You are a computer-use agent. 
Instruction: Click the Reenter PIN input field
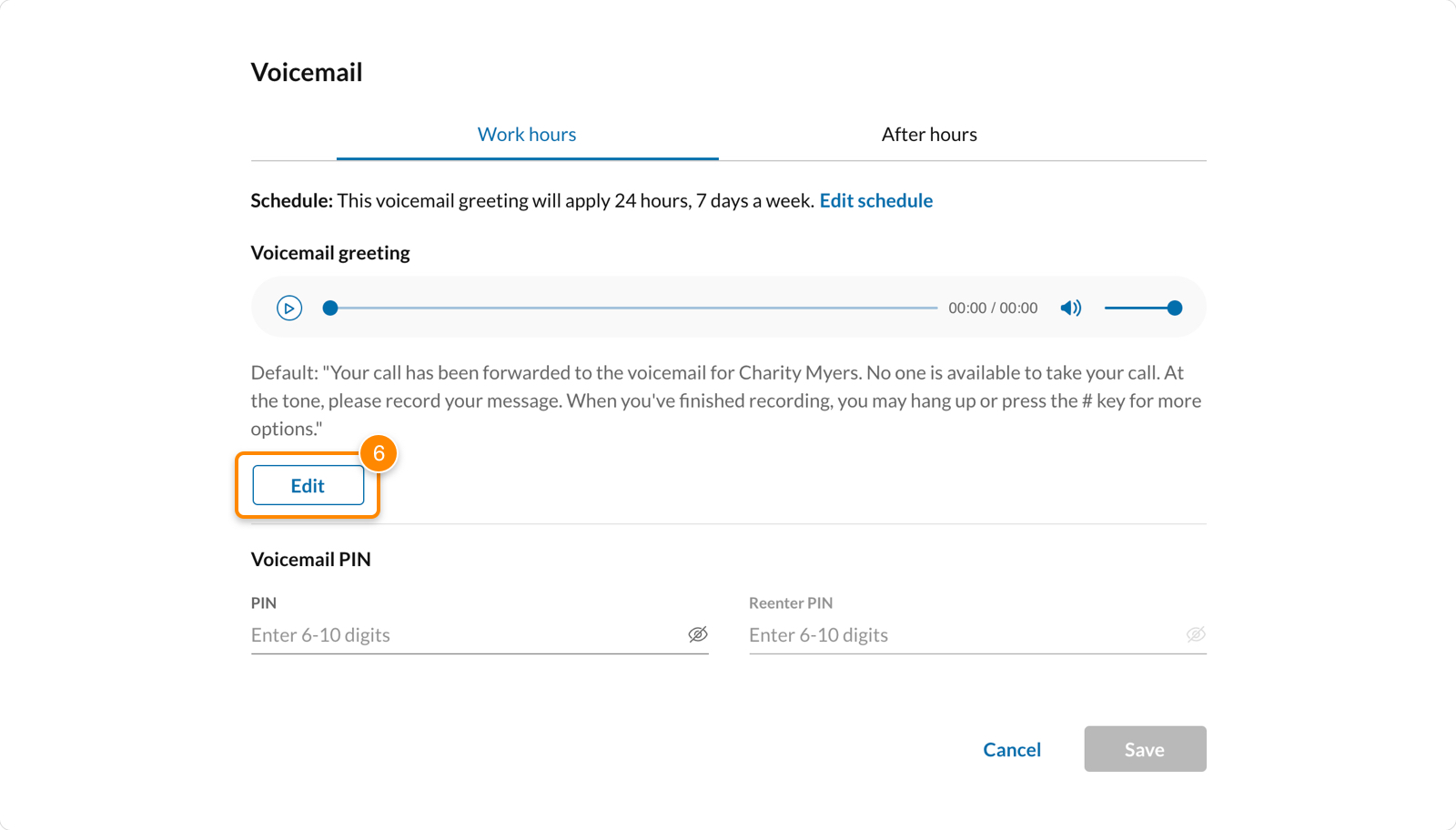[x=955, y=634]
